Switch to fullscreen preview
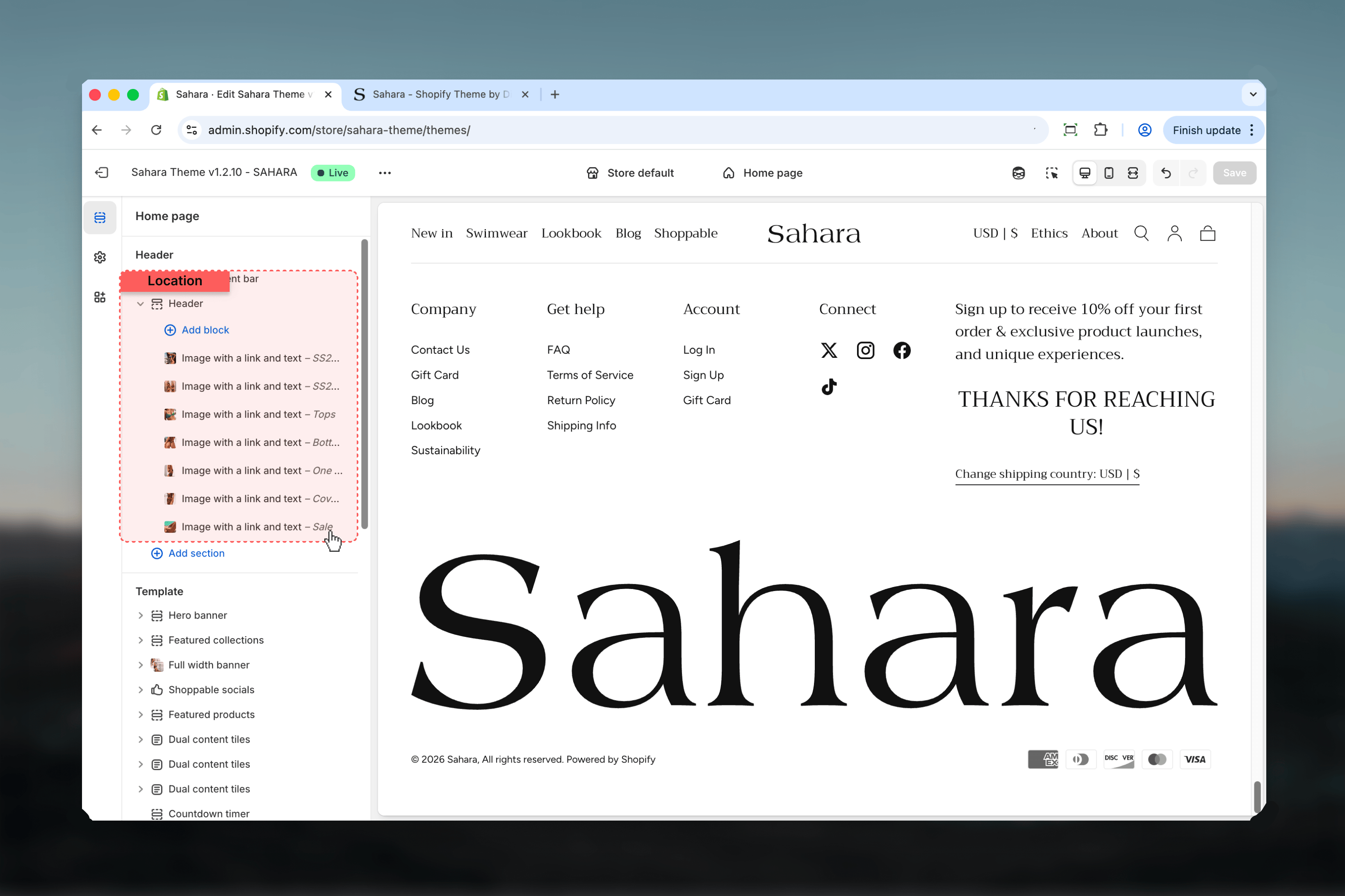Viewport: 1345px width, 896px height. pyautogui.click(x=1133, y=173)
